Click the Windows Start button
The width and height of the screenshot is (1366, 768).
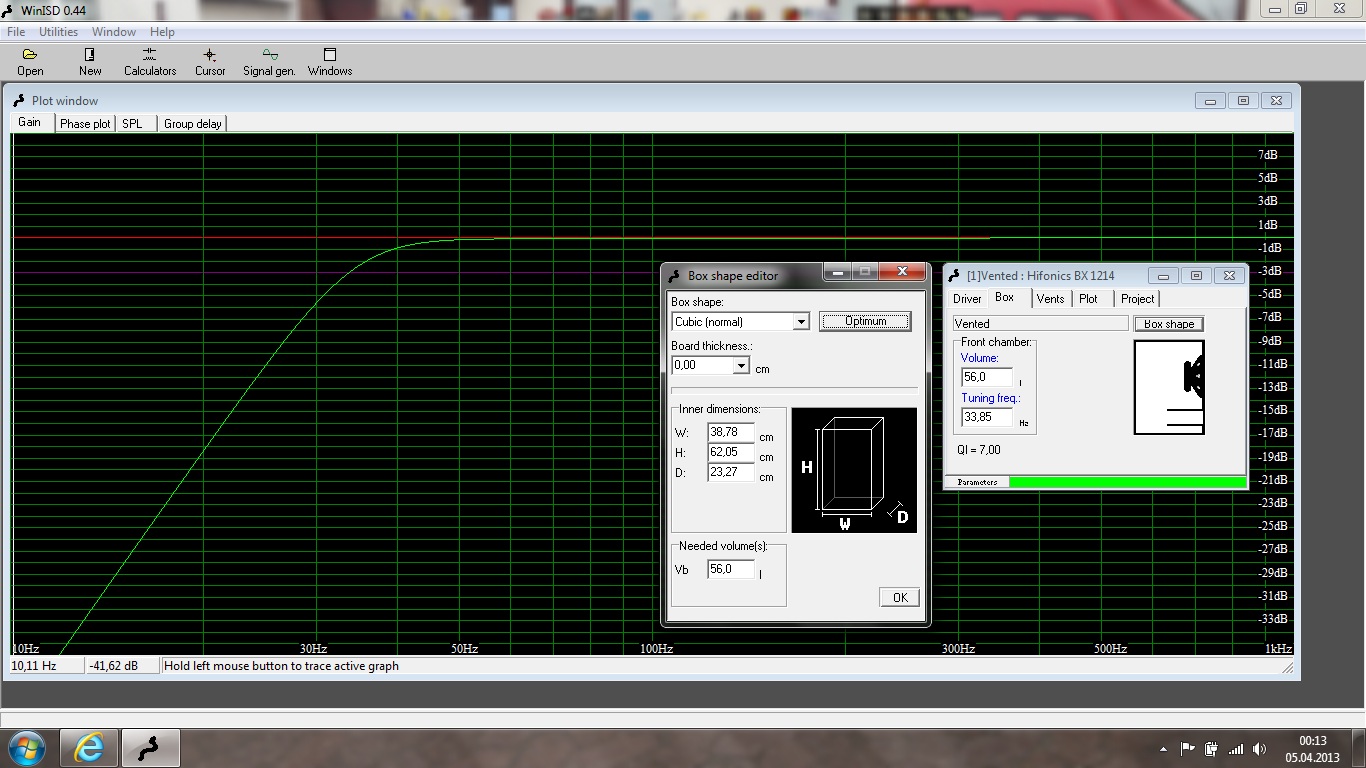click(26, 747)
